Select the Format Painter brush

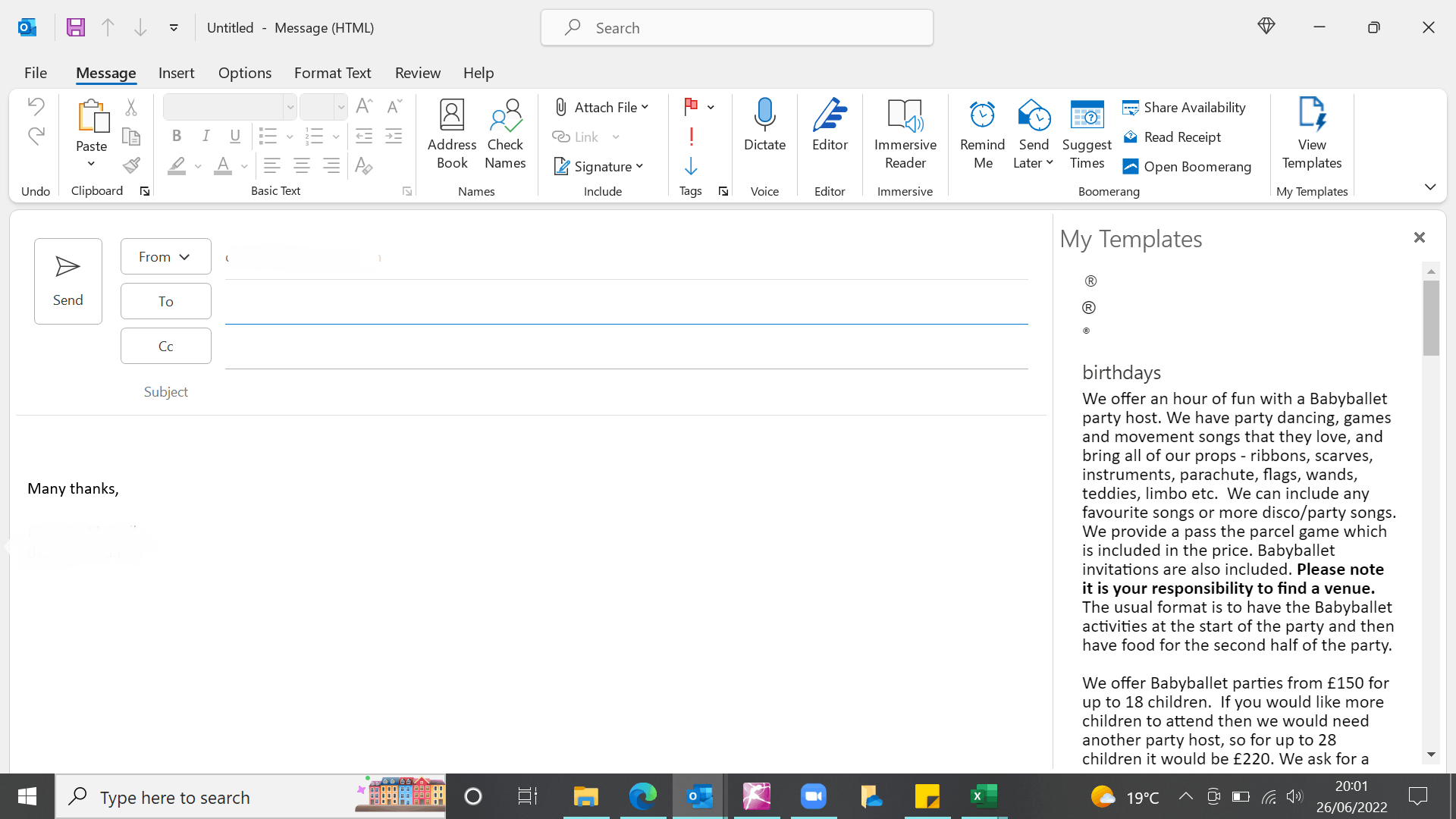point(131,166)
